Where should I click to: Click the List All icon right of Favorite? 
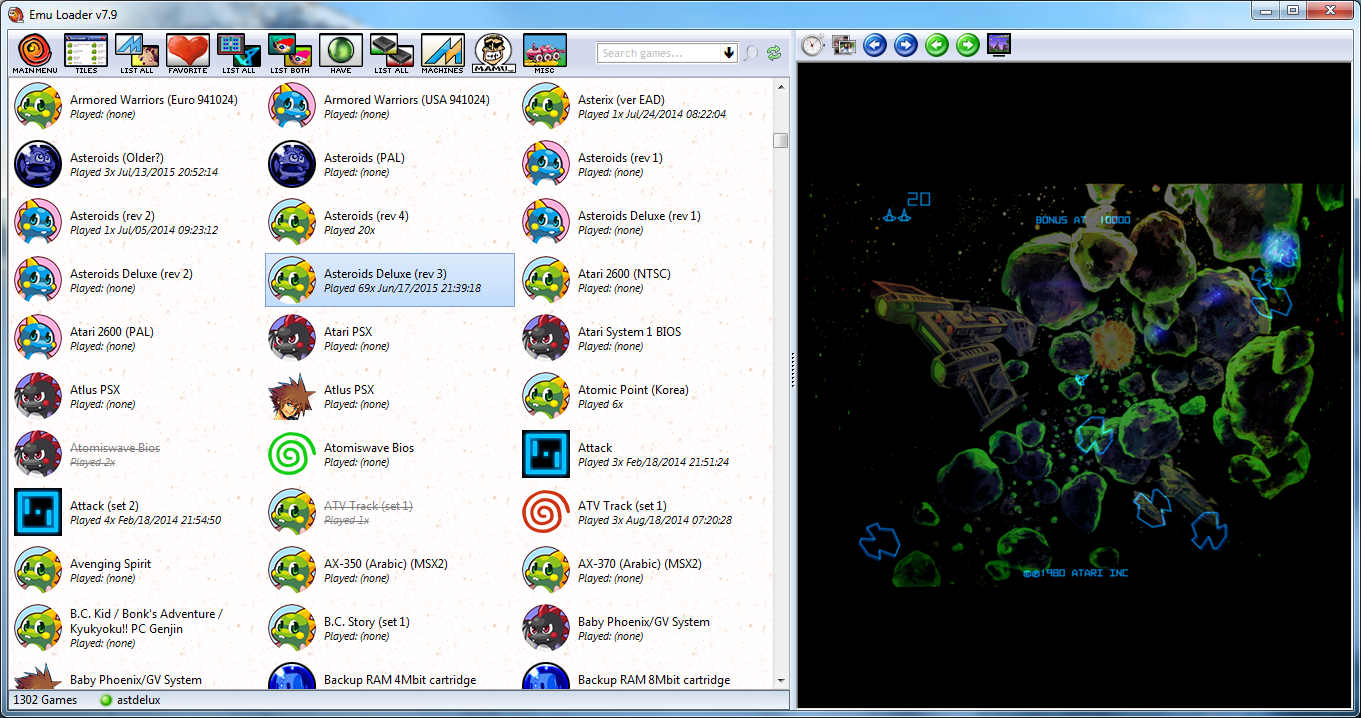tap(239, 54)
